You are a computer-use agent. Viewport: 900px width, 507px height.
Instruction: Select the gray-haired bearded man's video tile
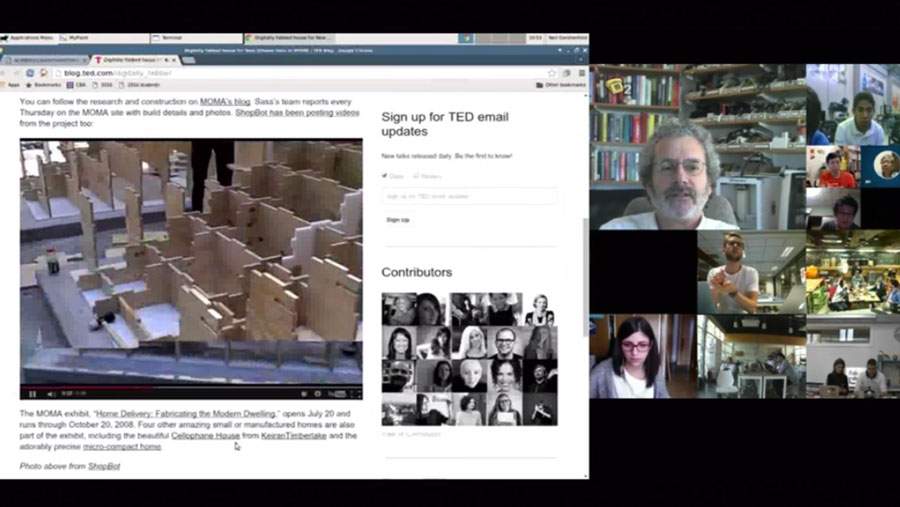698,147
